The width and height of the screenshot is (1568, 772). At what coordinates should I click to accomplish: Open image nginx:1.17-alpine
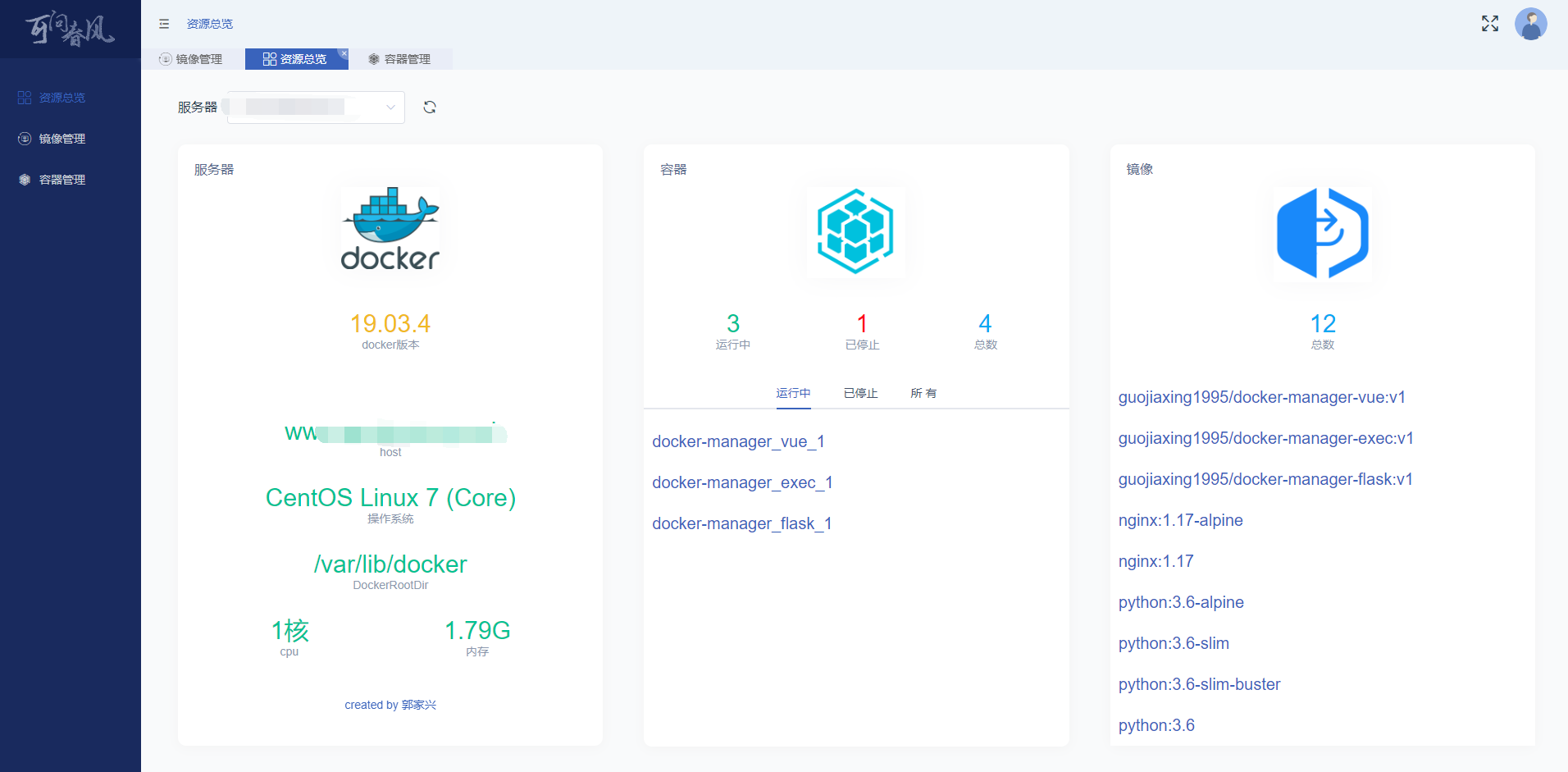[x=1180, y=520]
